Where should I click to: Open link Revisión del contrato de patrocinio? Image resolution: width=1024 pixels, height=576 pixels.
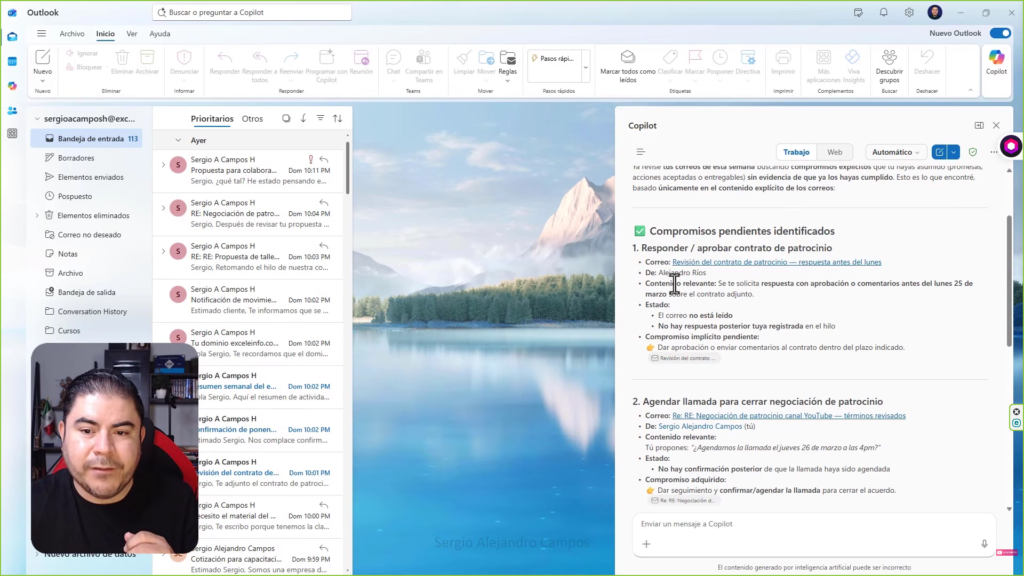click(x=776, y=262)
